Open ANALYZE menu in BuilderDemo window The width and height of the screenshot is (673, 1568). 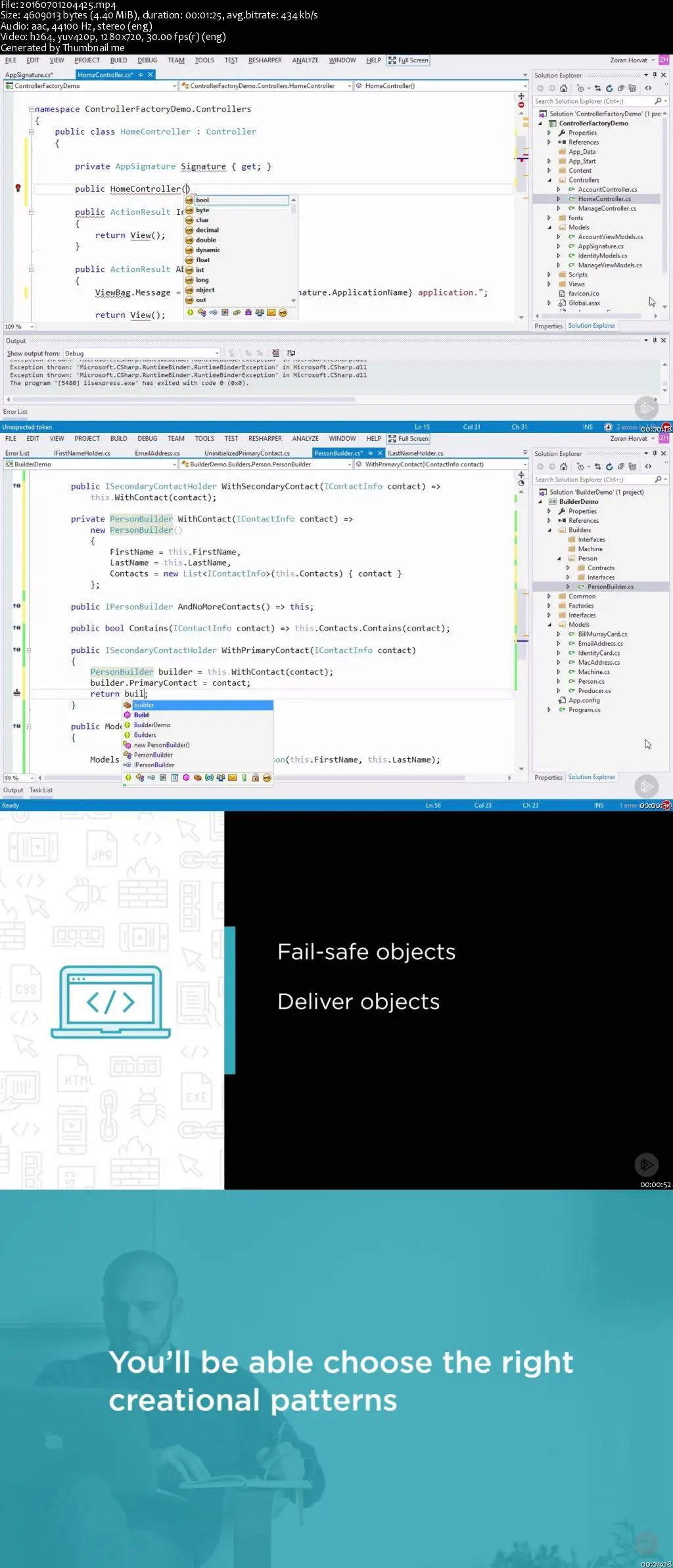[305, 438]
